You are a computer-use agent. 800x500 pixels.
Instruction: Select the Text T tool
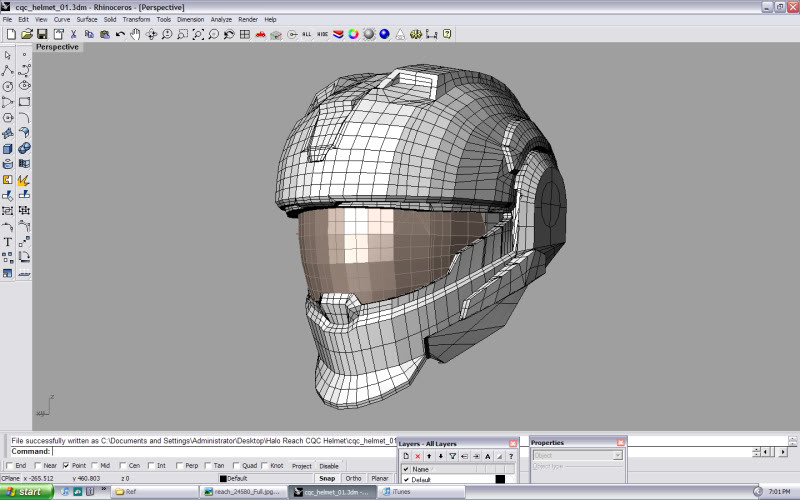click(8, 242)
